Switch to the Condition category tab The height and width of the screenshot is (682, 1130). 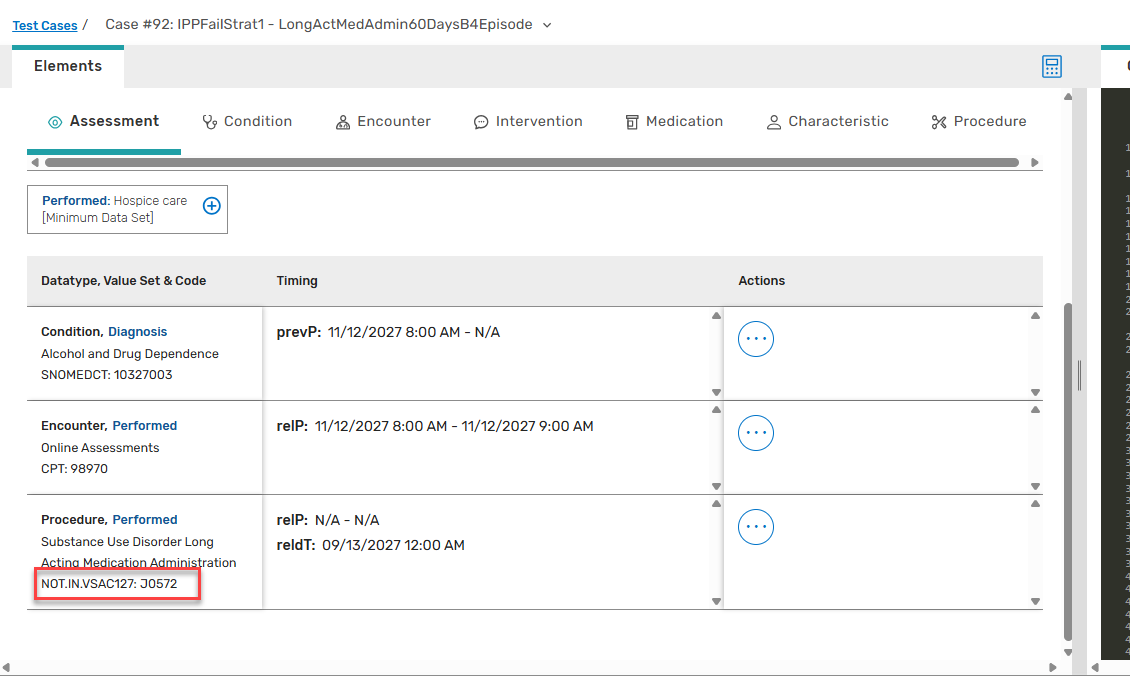[x=247, y=122]
